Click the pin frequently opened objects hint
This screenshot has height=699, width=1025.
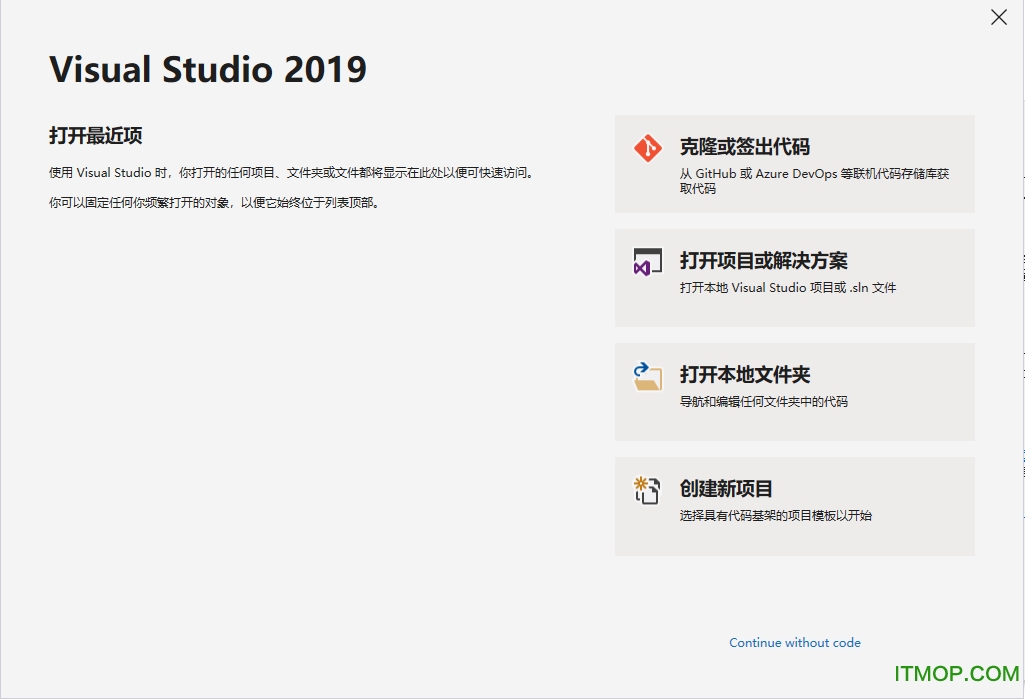(215, 203)
